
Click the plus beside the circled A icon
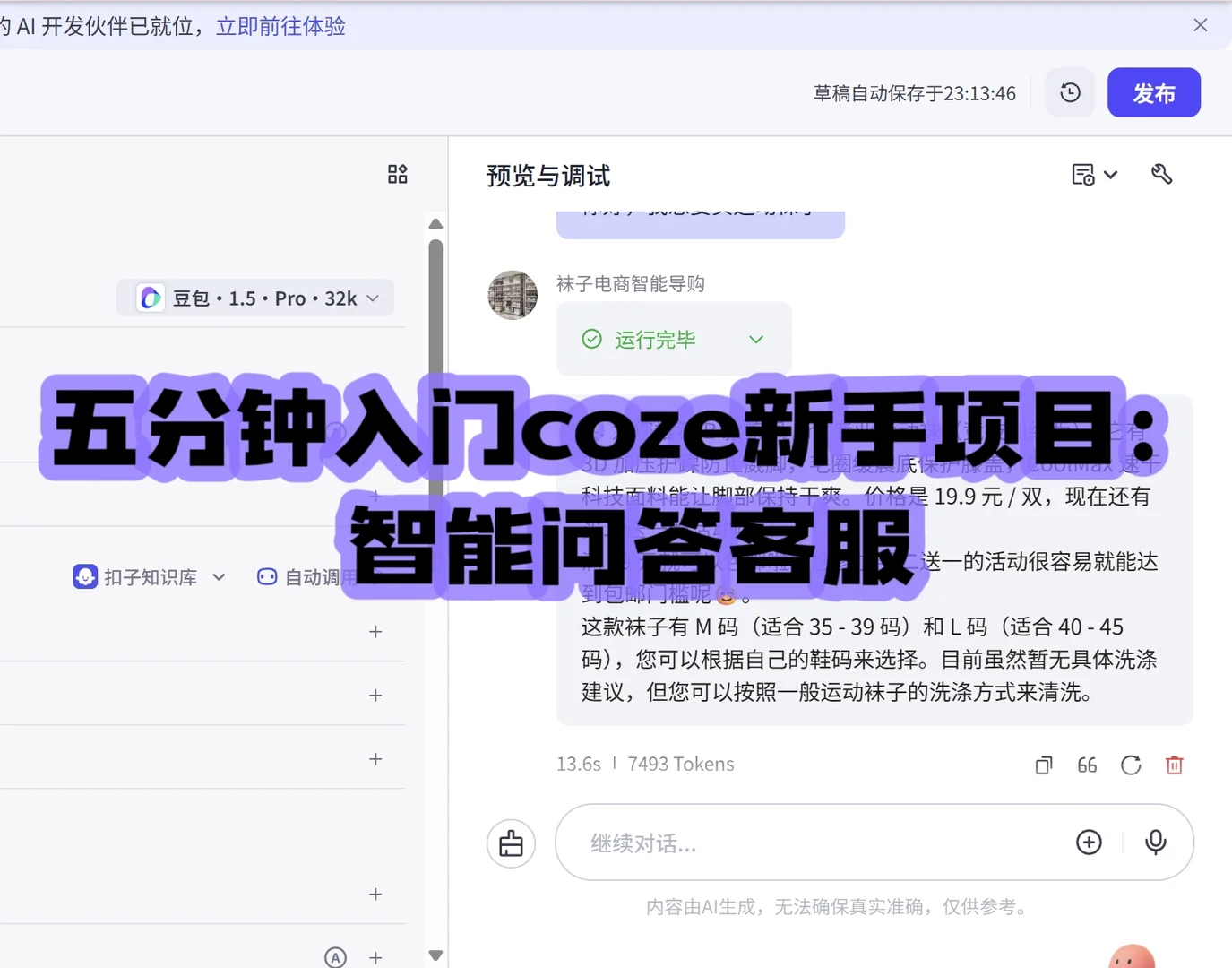coord(375,957)
